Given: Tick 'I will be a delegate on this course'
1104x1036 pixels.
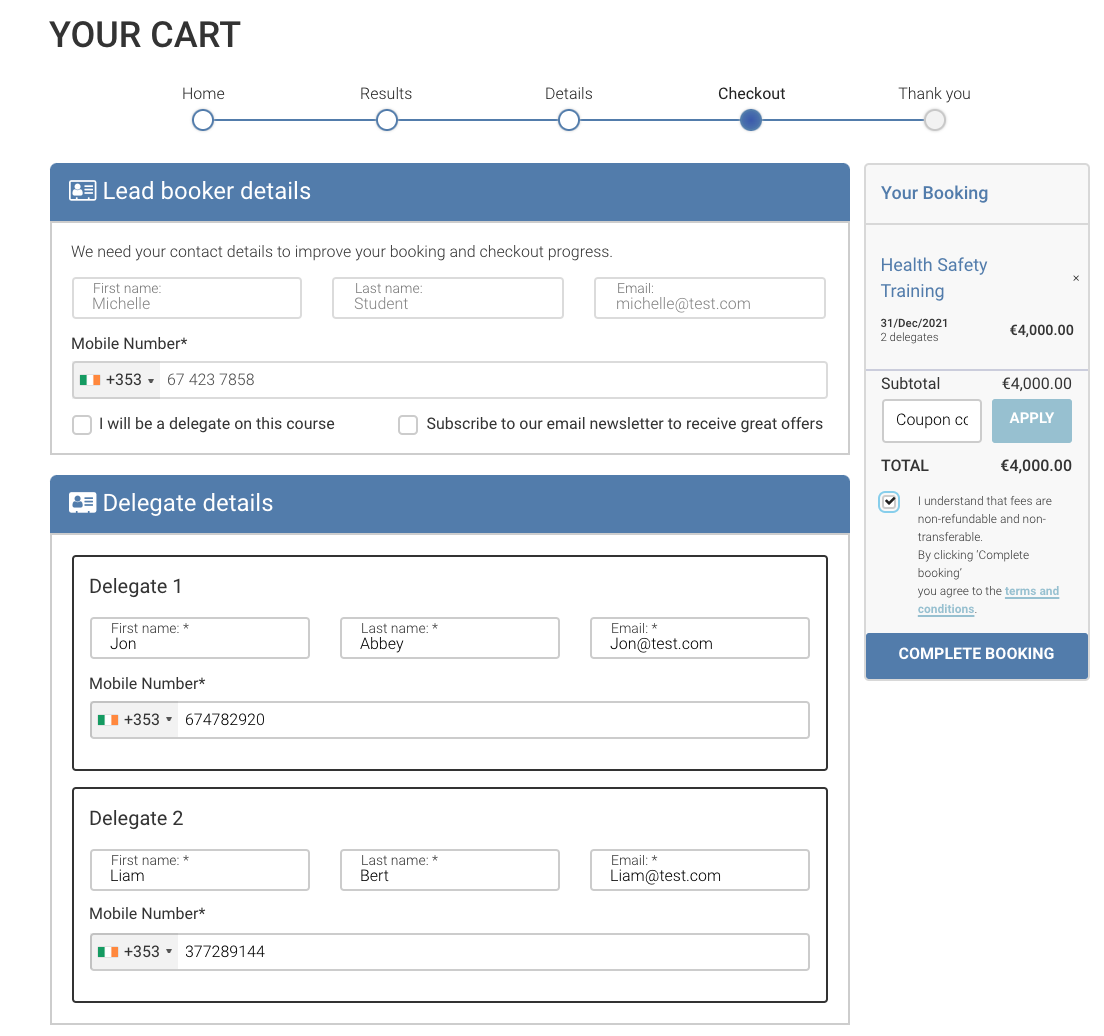Looking at the screenshot, I should pos(82,425).
